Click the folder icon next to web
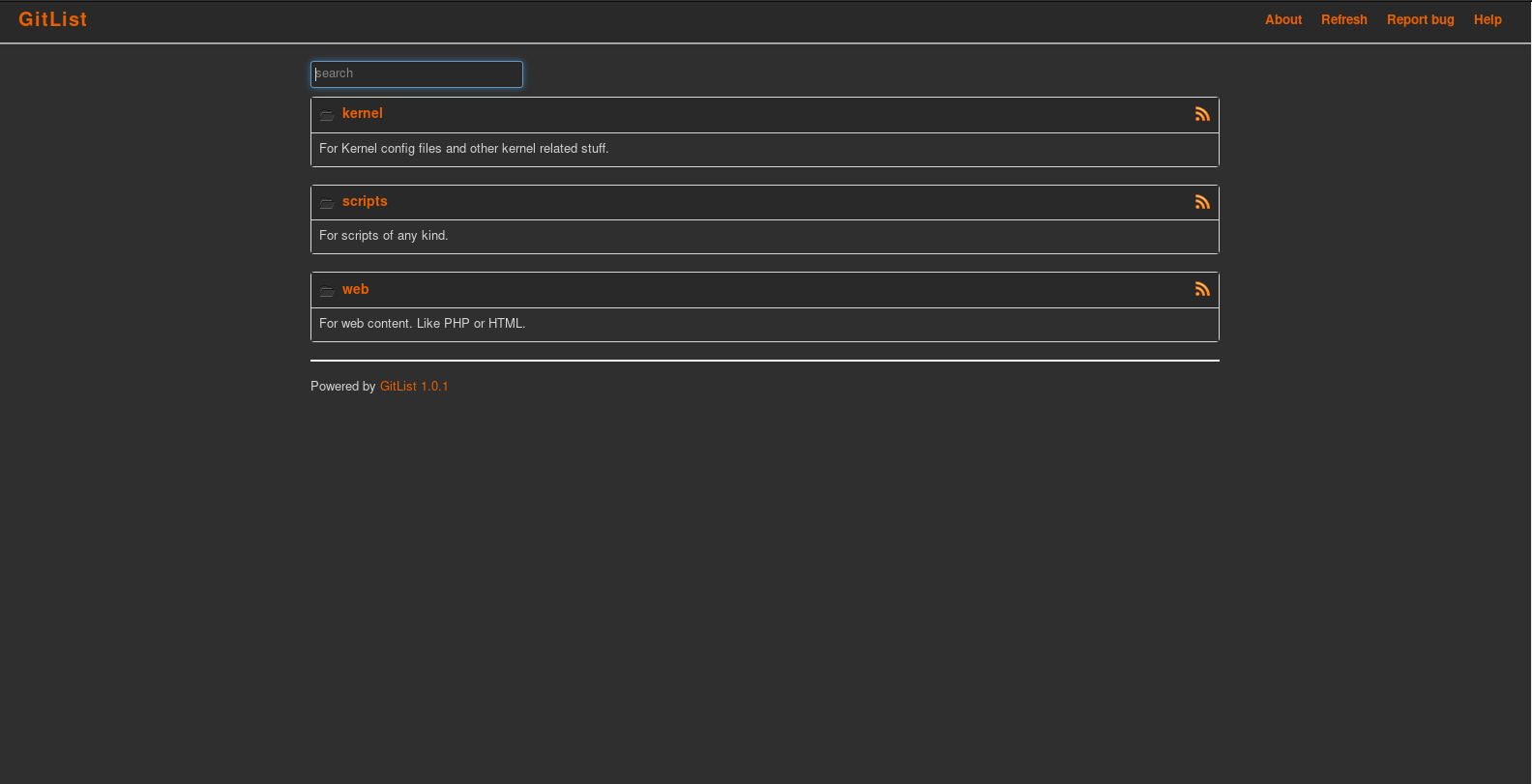1532x784 pixels. click(327, 290)
